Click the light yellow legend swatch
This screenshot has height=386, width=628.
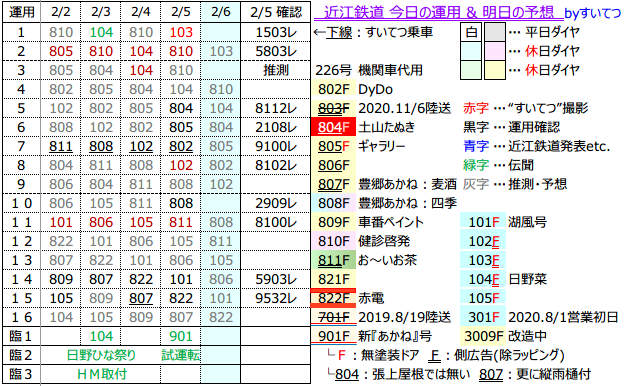pyautogui.click(x=495, y=70)
